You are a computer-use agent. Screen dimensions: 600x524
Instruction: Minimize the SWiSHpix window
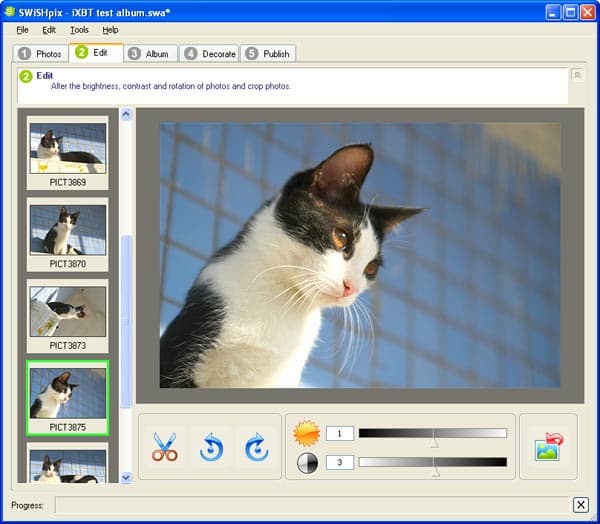553,12
